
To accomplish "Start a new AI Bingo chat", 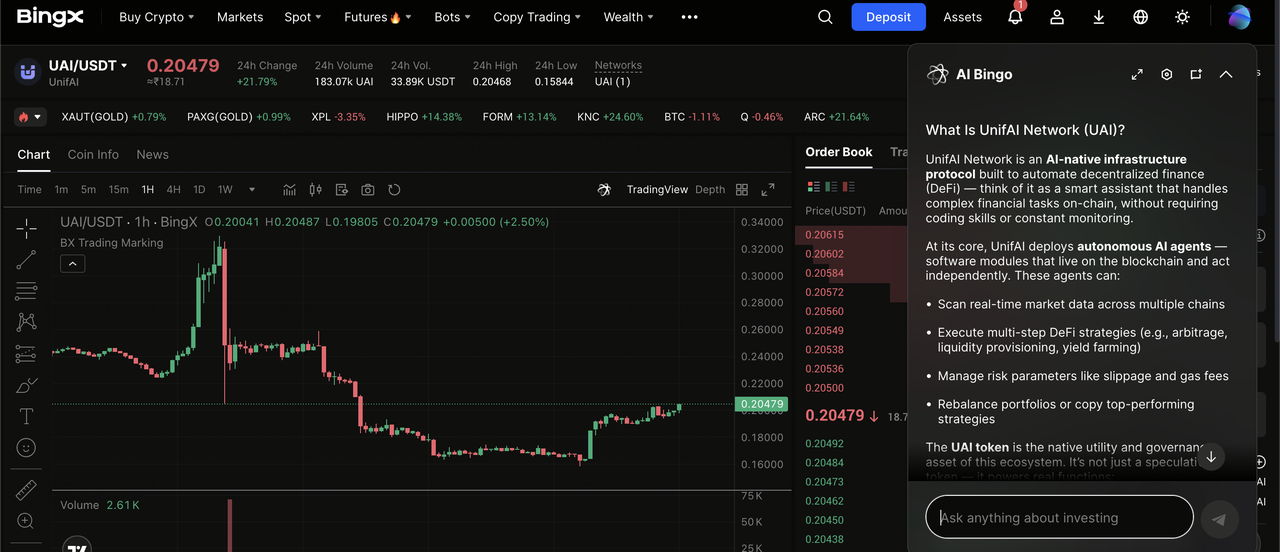I will coord(1196,75).
